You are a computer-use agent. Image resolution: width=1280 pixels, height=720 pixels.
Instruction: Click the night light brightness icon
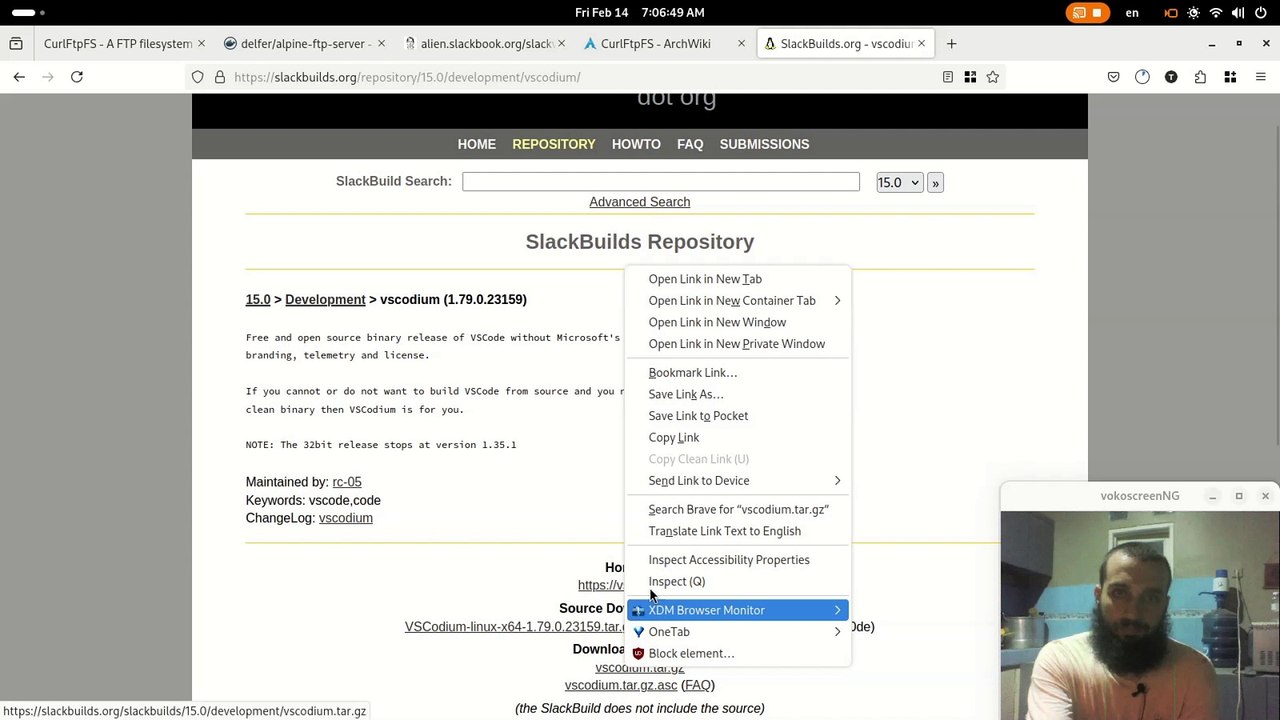click(1194, 13)
